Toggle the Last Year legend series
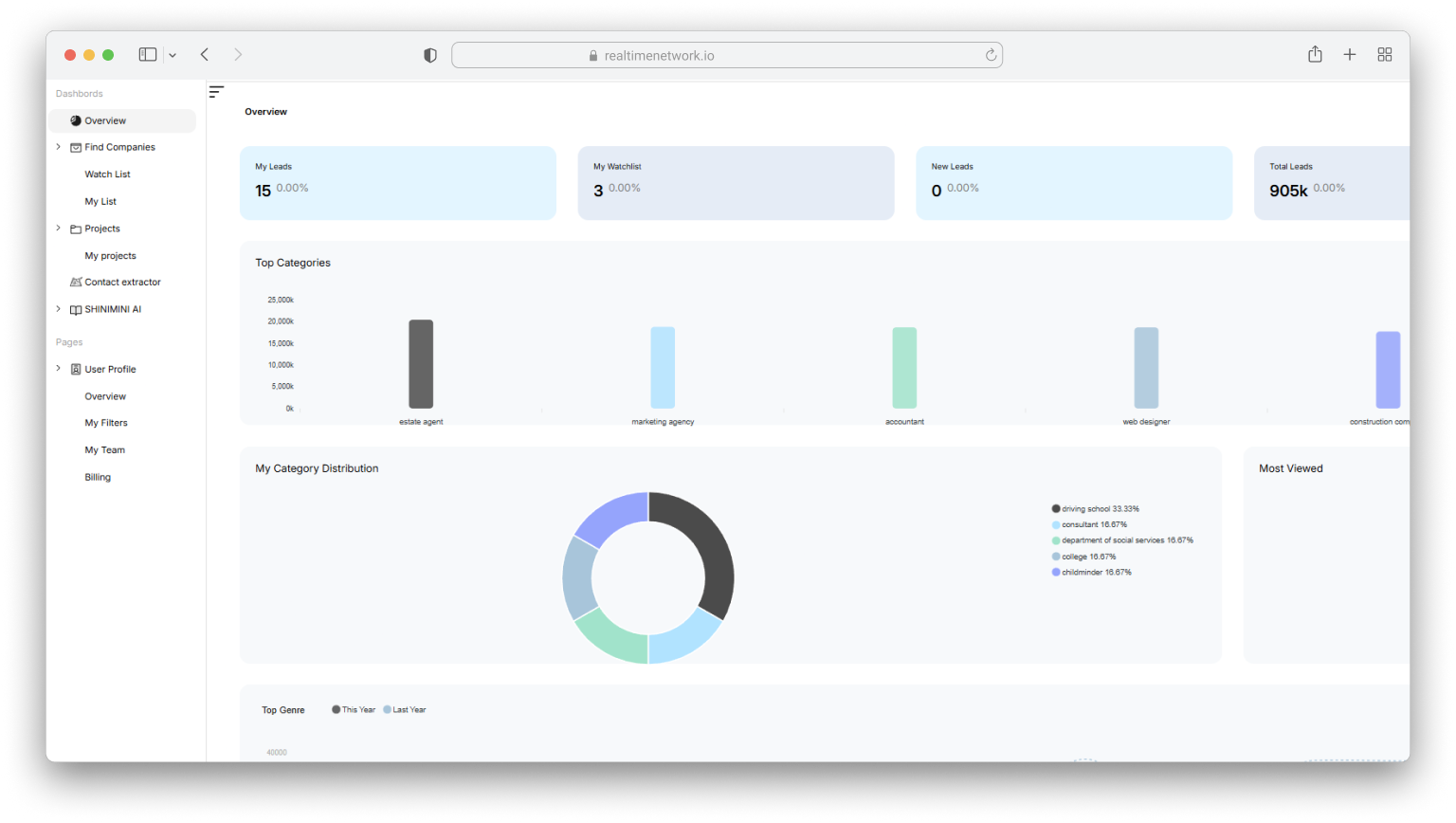Screen dimensions: 1456x823 [x=405, y=709]
